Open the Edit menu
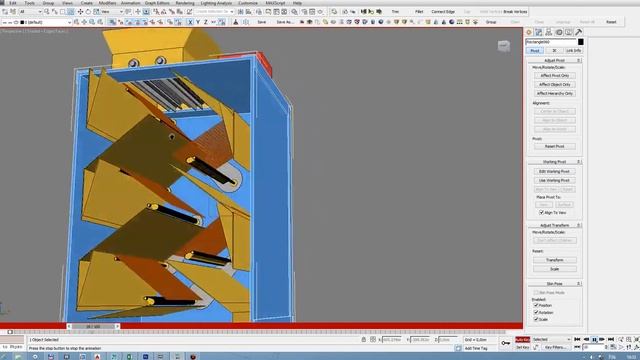Screen dimensions: 640x360 (13, 3)
